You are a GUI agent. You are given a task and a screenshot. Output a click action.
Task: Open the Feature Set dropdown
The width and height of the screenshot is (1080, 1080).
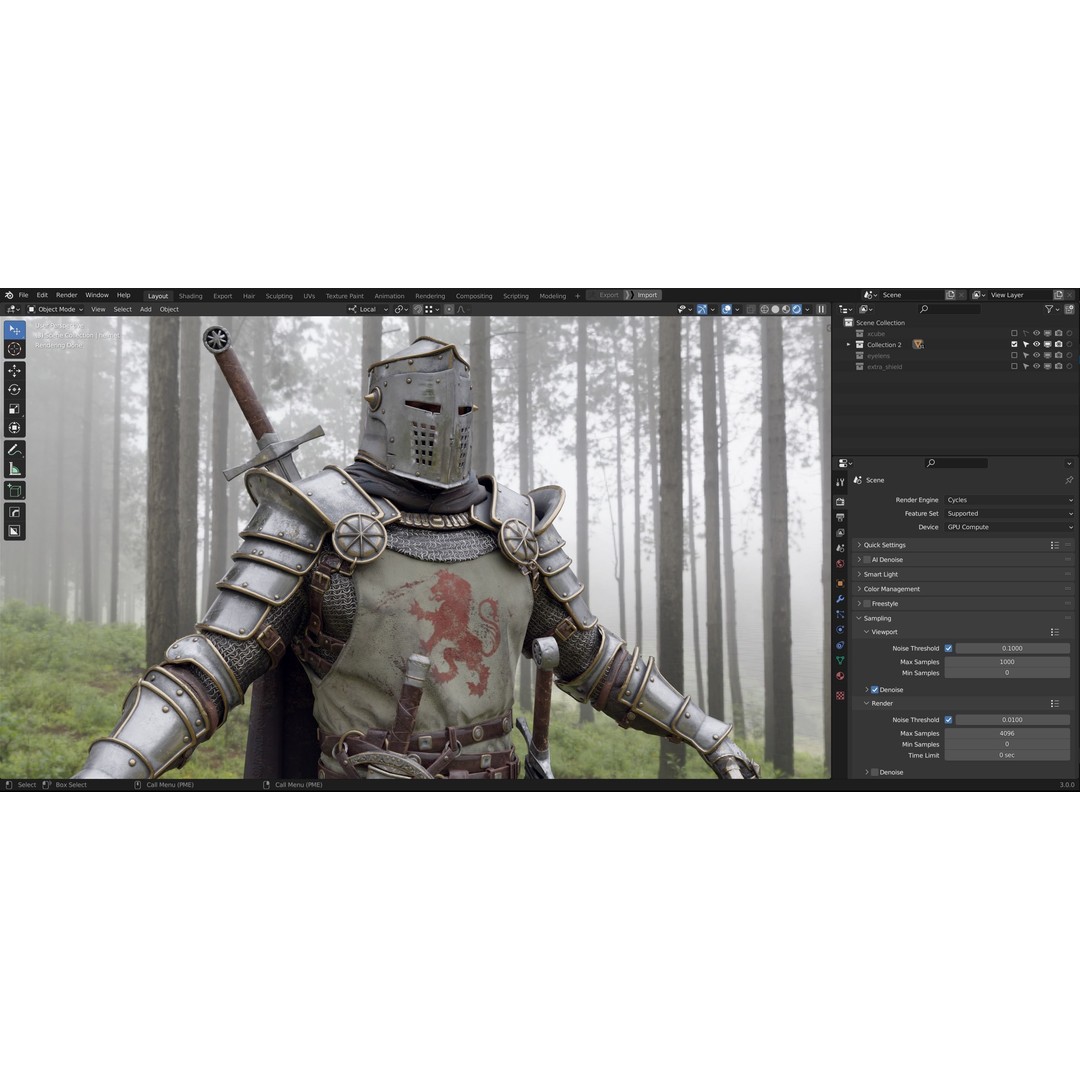click(x=1008, y=514)
